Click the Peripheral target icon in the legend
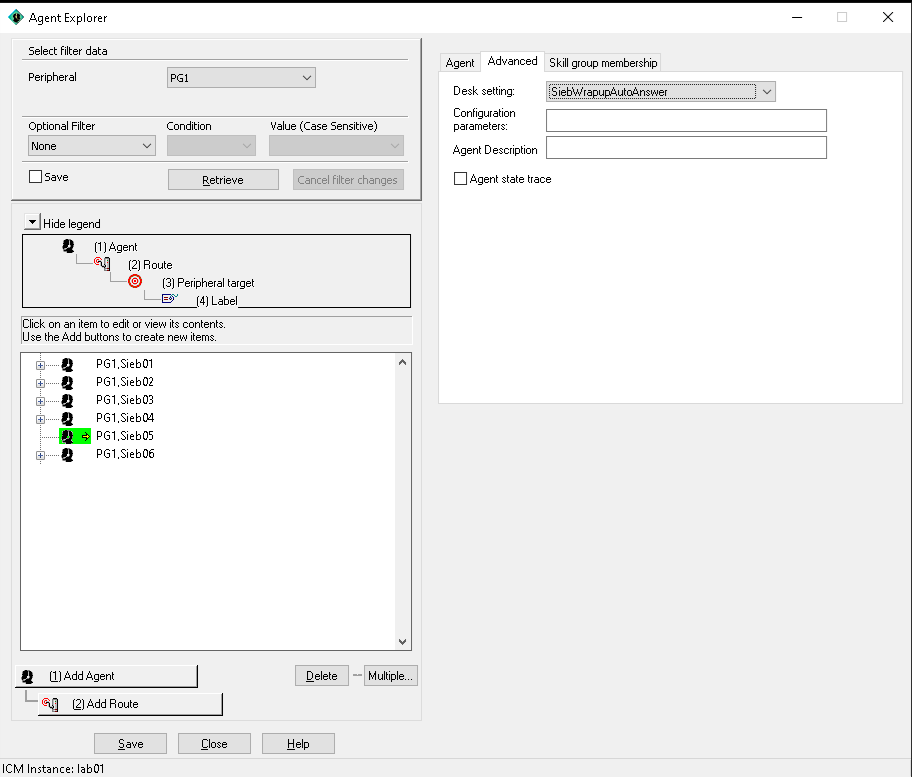This screenshot has height=777, width=912. pyautogui.click(x=134, y=281)
